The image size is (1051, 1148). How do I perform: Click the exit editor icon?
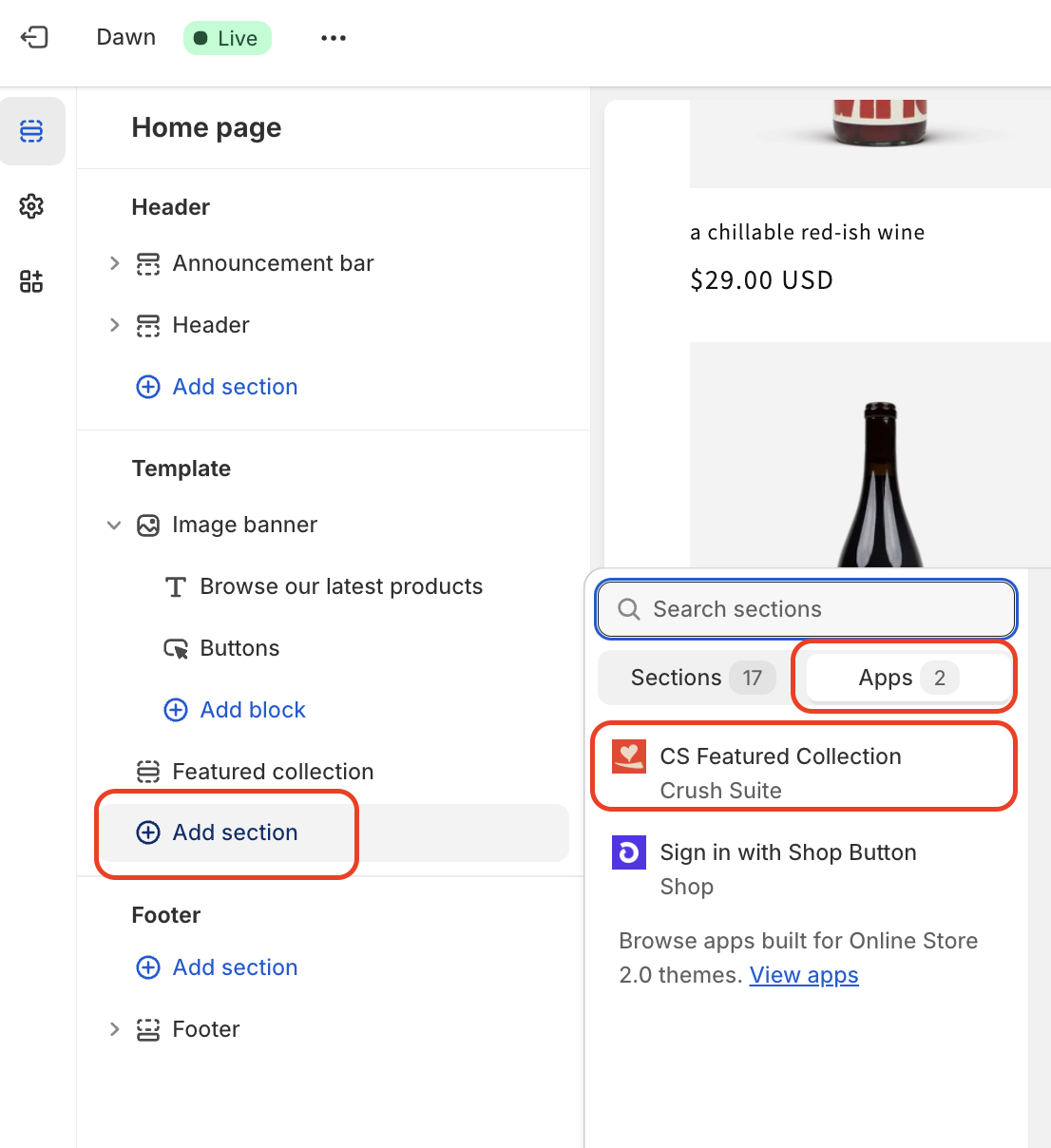34,37
